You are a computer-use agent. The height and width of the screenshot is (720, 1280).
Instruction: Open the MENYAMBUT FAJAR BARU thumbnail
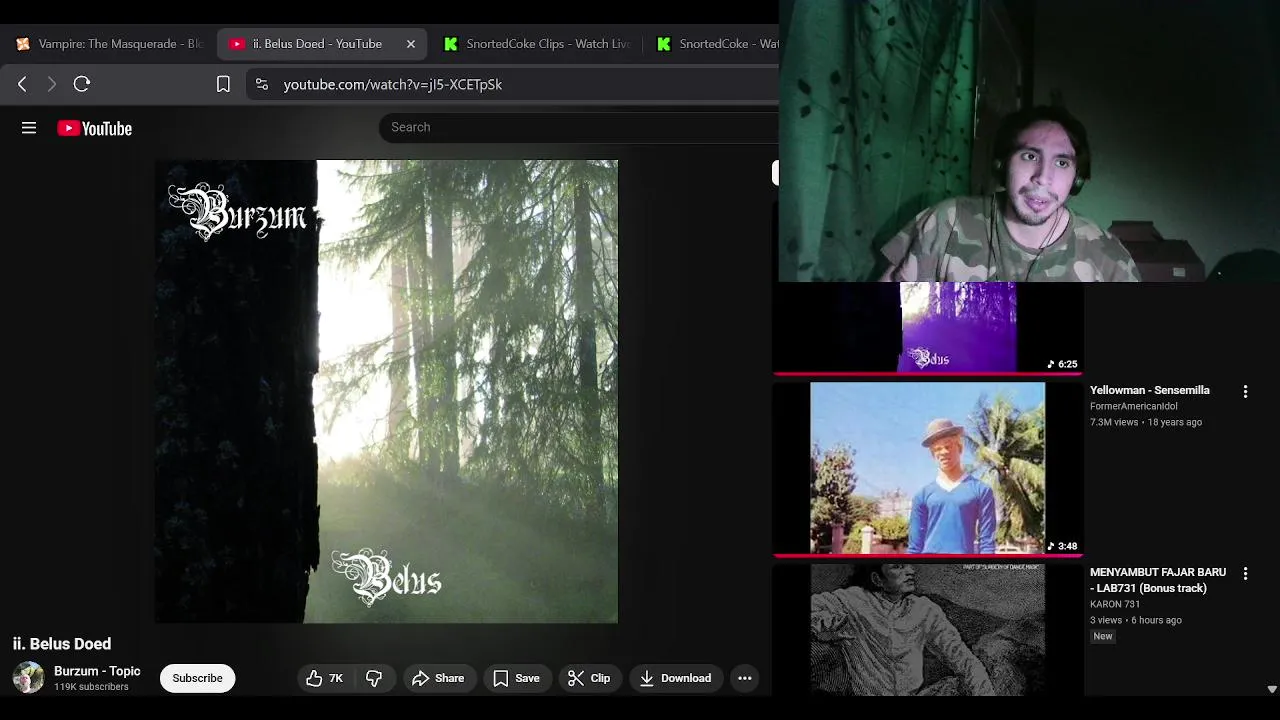pyautogui.click(x=928, y=630)
